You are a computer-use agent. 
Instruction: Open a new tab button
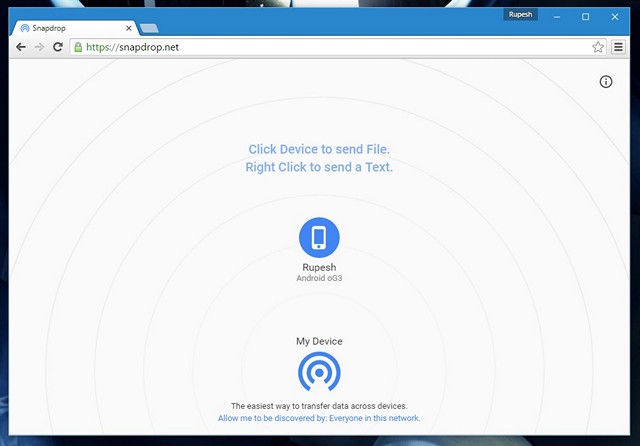point(149,28)
